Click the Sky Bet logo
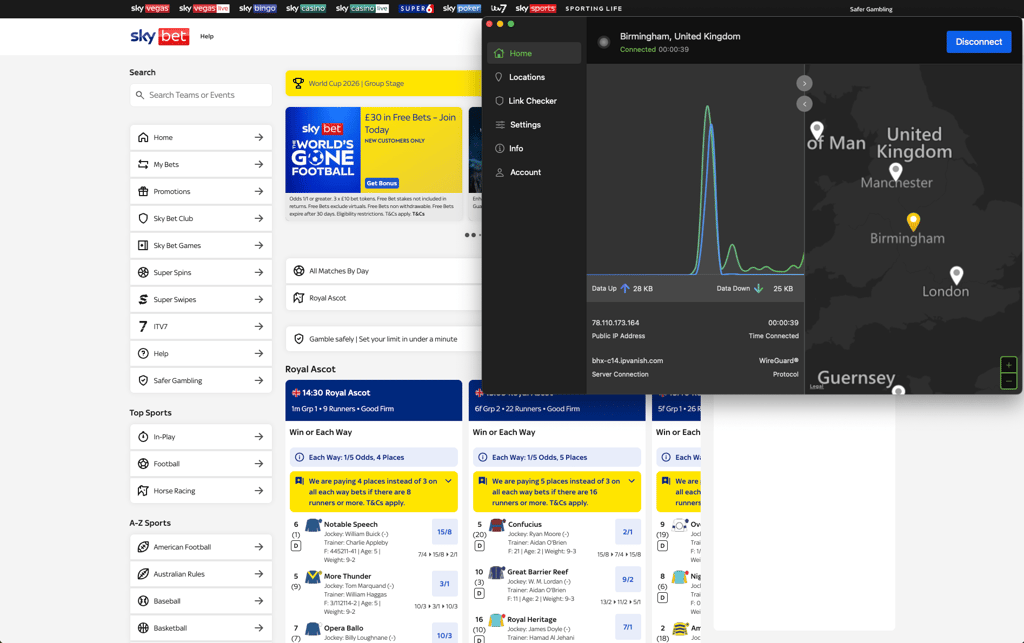Viewport: 1024px width, 643px height. [x=159, y=37]
